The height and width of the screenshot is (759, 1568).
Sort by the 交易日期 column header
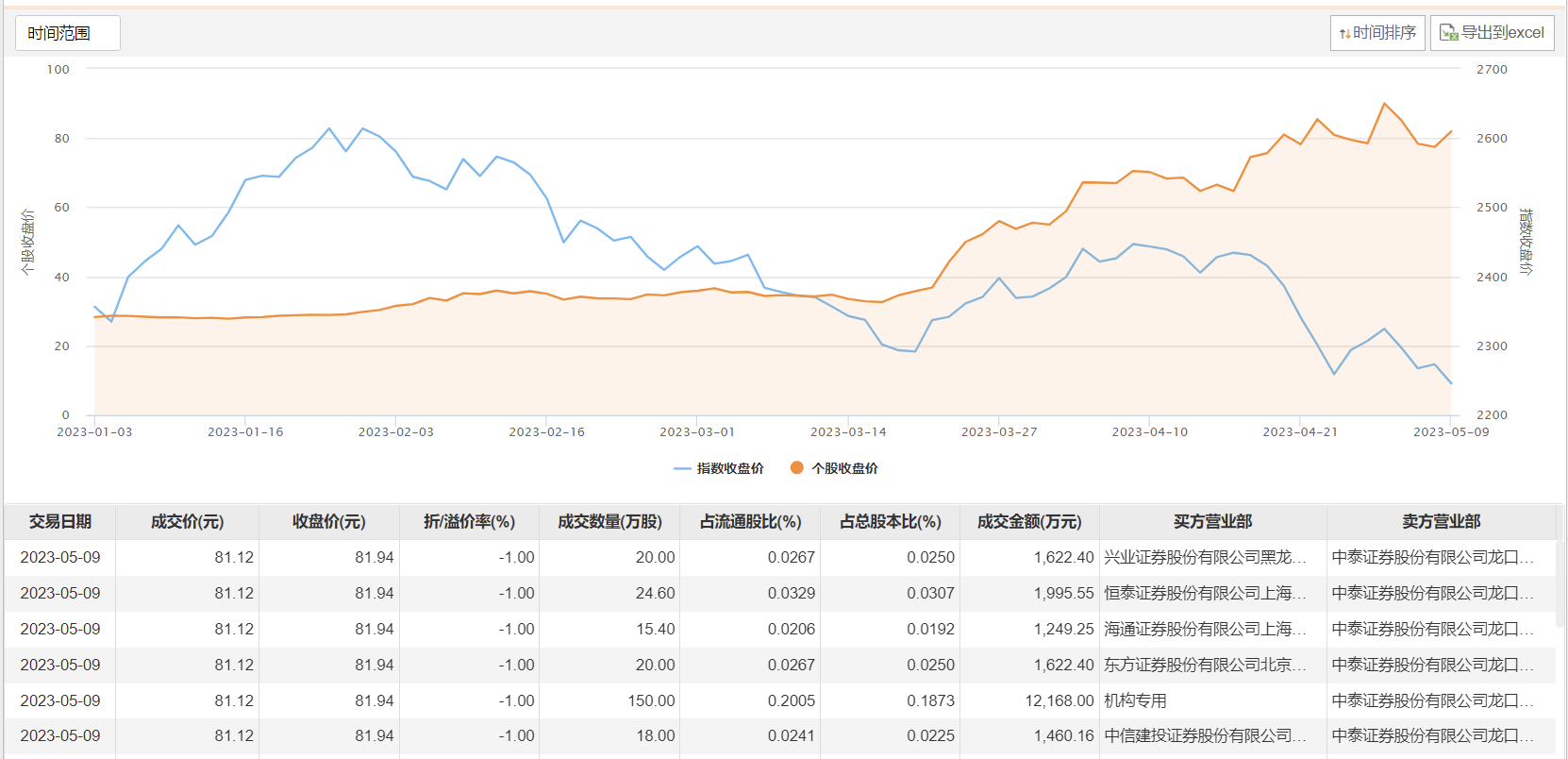coord(60,522)
